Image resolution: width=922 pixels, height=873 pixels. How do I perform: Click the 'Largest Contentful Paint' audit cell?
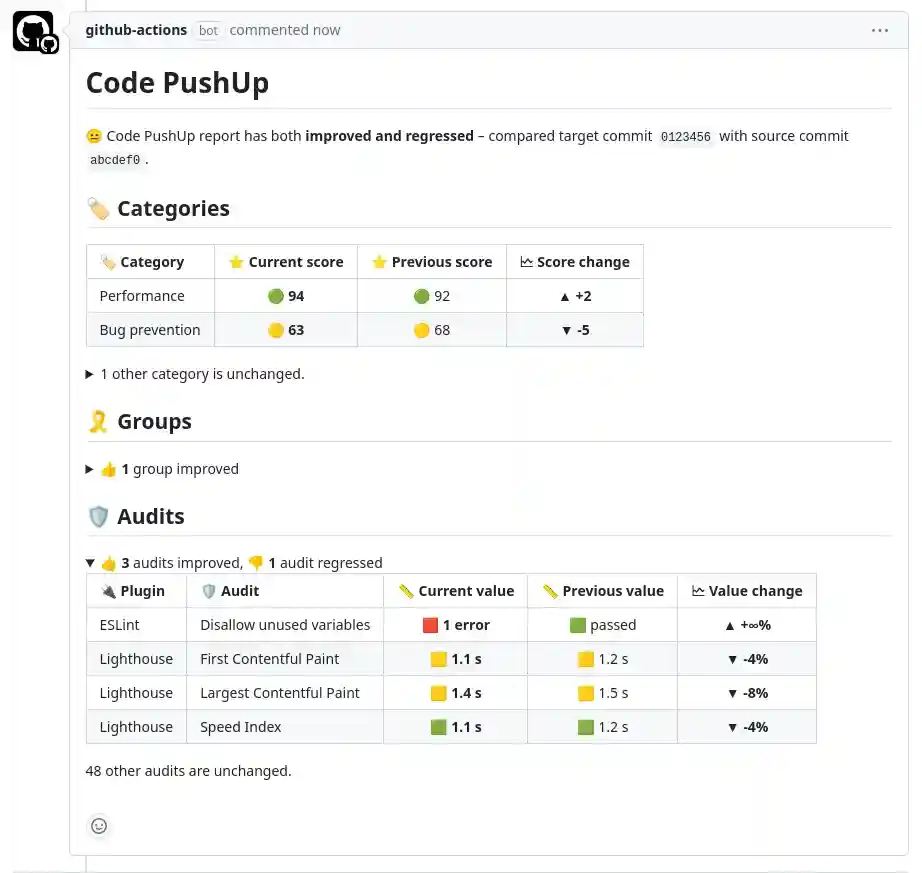280,693
